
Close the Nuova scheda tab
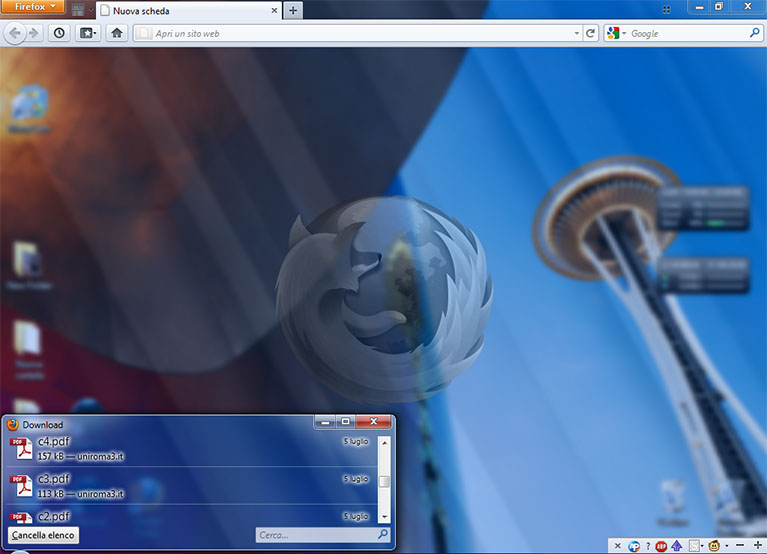pyautogui.click(x=274, y=10)
